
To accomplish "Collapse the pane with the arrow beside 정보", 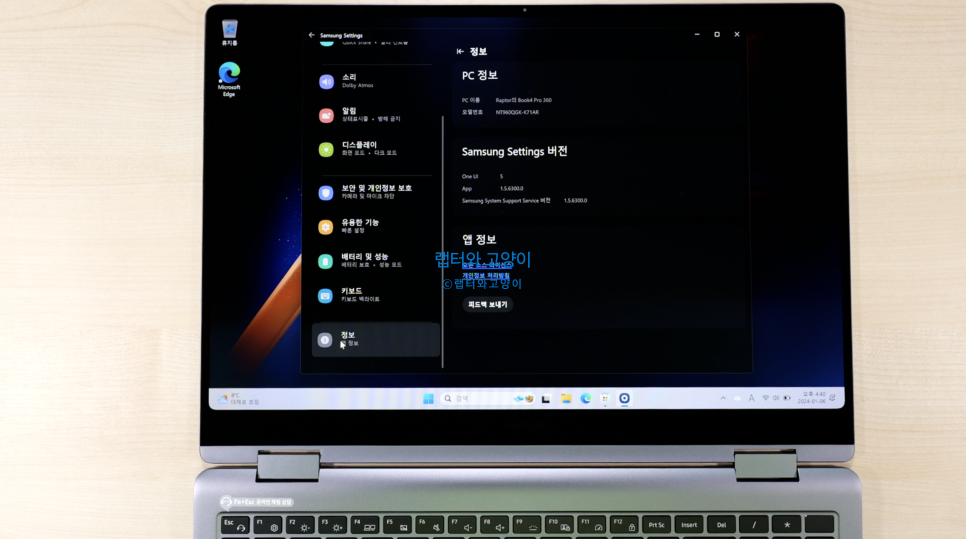I will click(x=460, y=52).
